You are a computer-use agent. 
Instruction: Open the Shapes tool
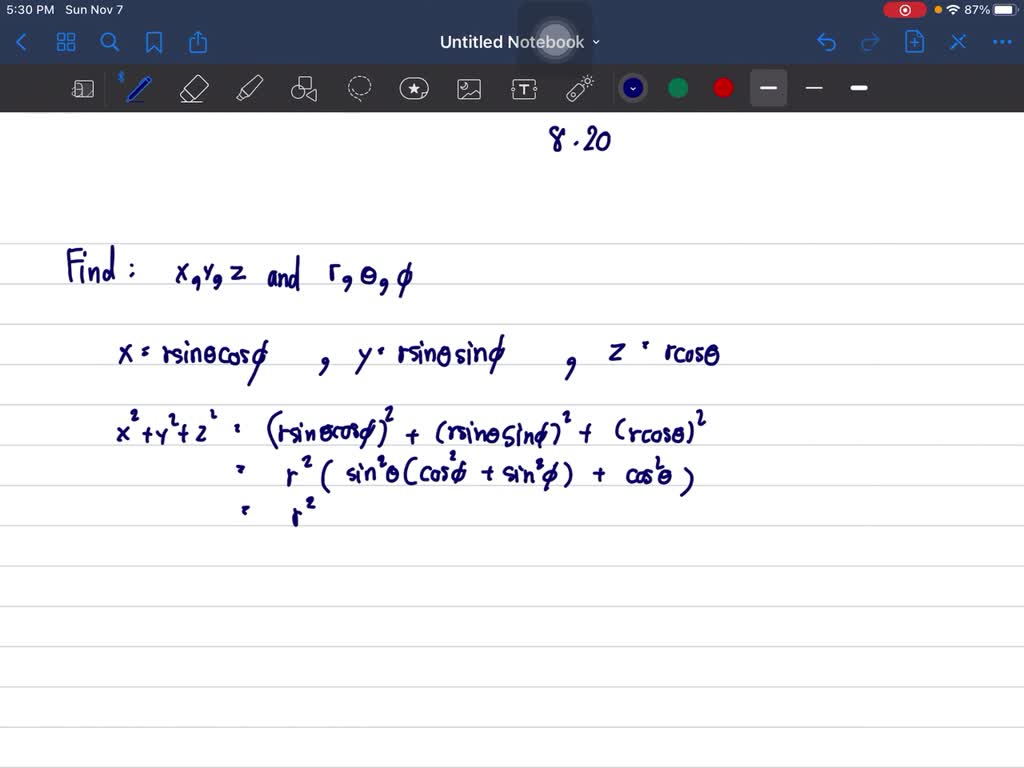pyautogui.click(x=304, y=88)
